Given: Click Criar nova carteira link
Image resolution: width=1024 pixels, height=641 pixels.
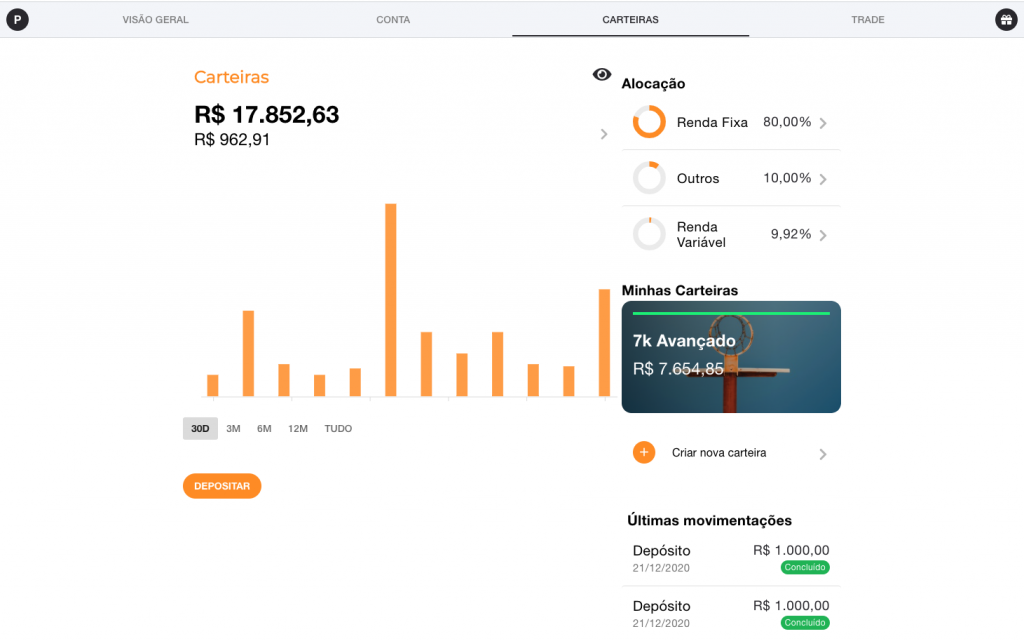Looking at the screenshot, I should 719,453.
